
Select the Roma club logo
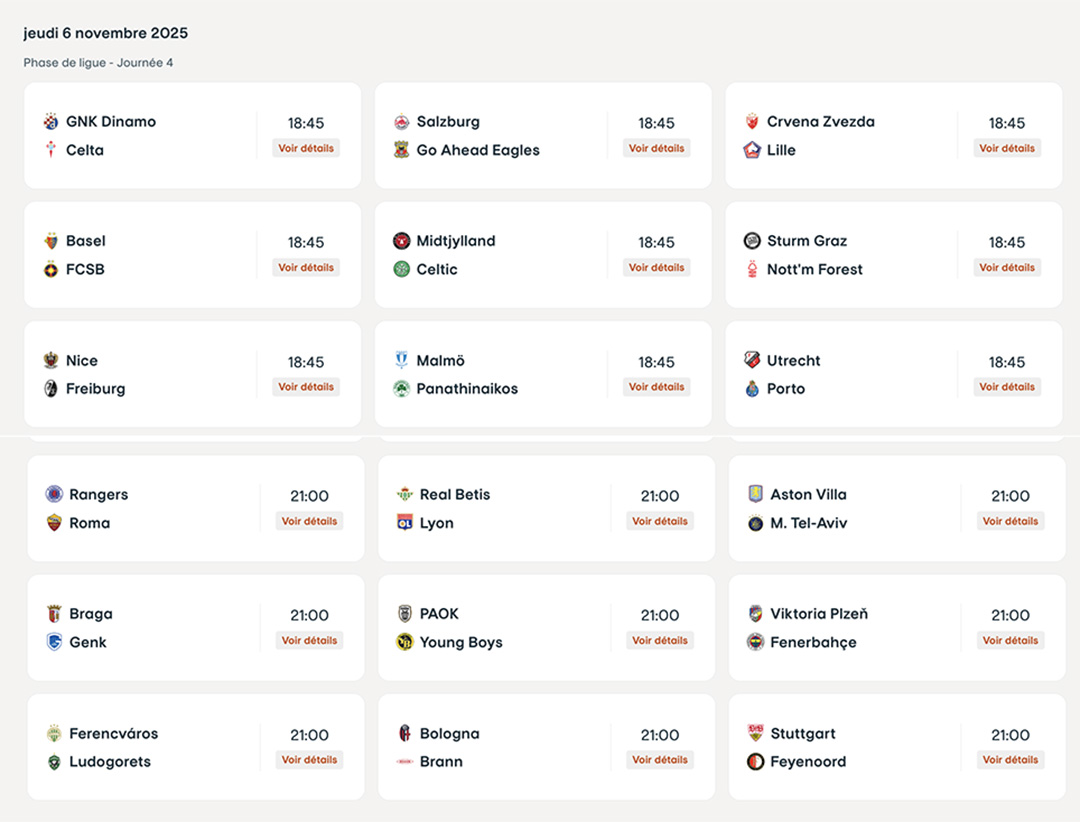[x=54, y=523]
